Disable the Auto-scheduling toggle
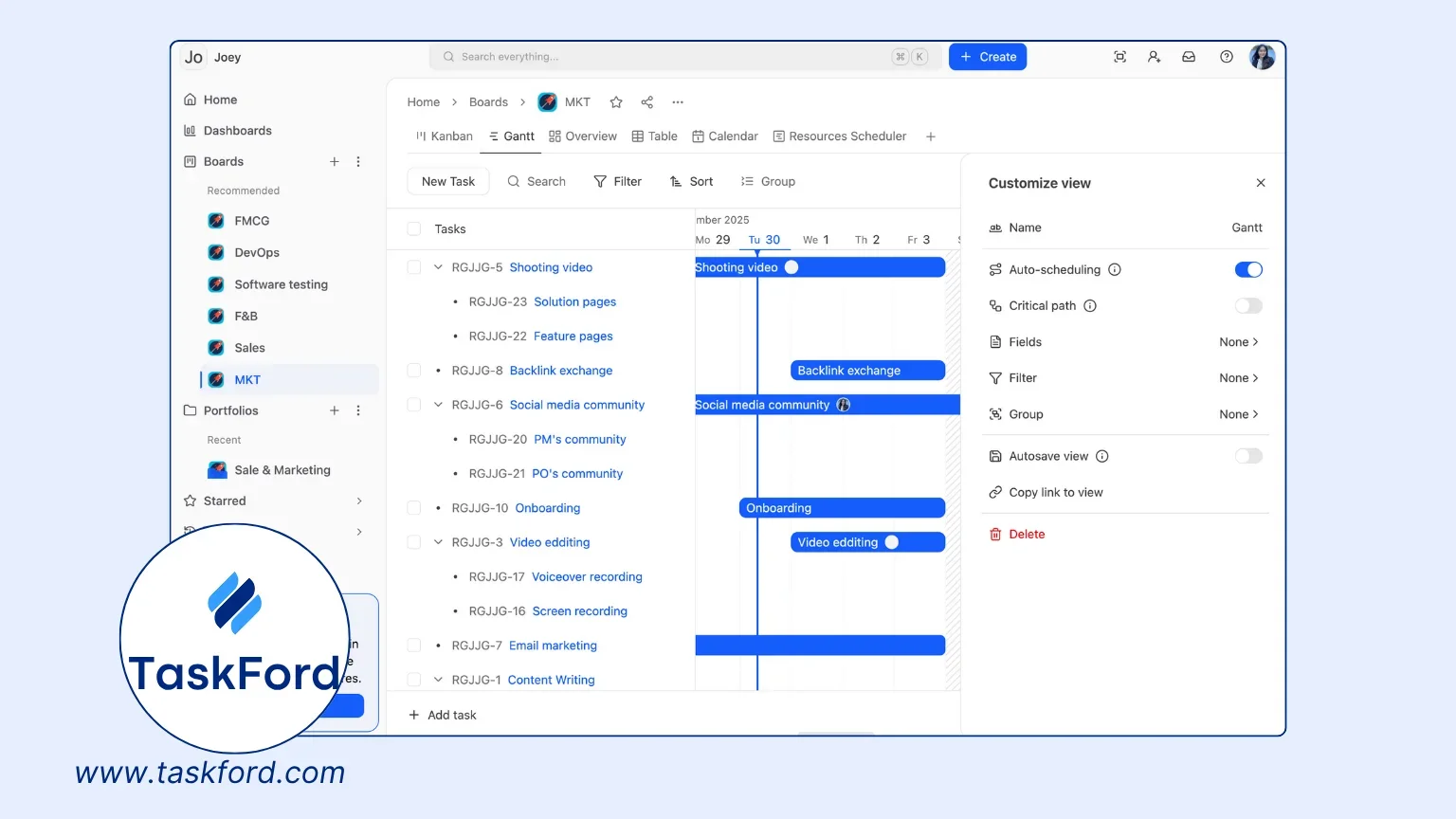1456x819 pixels. 1248,270
